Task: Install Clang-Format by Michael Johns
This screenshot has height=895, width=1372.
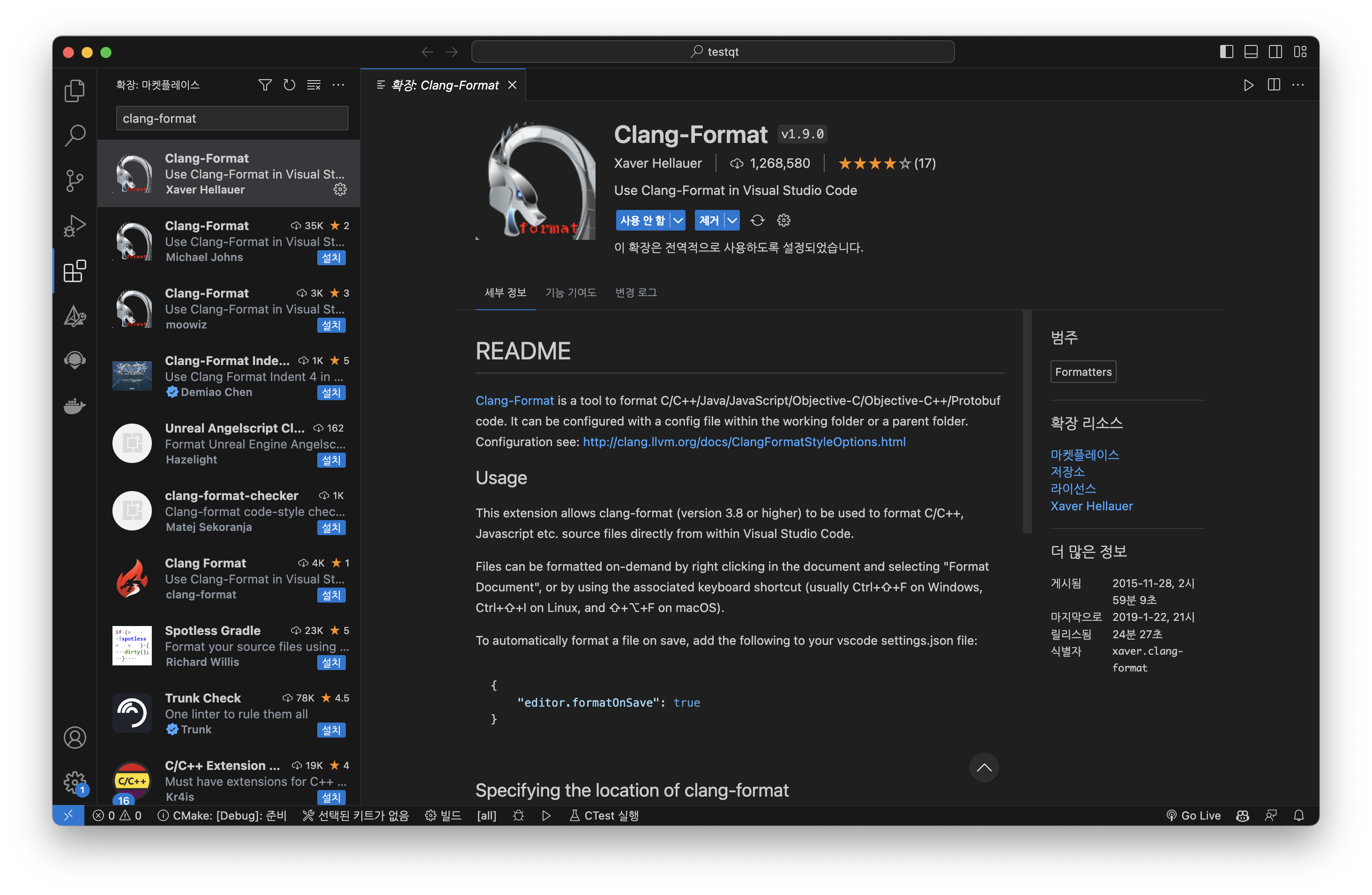Action: tap(331, 258)
